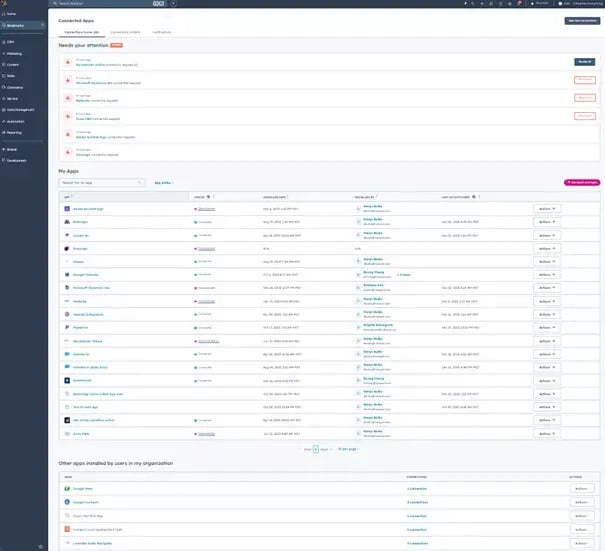Open the NetSuite disconnected status link

[x=206, y=301]
